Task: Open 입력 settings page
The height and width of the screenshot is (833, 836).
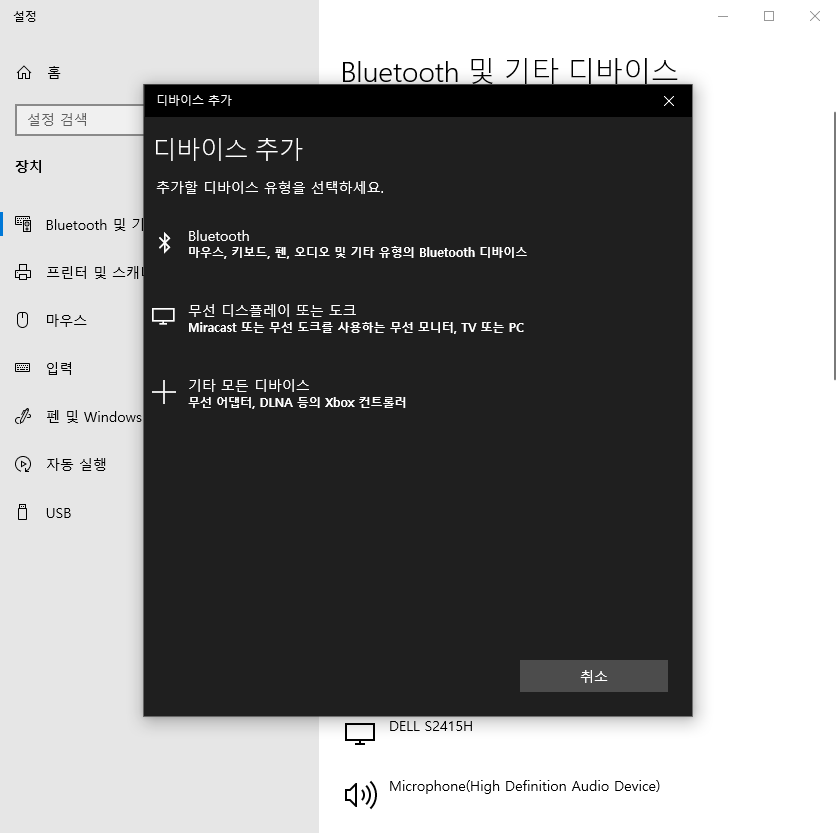Action: pos(59,368)
